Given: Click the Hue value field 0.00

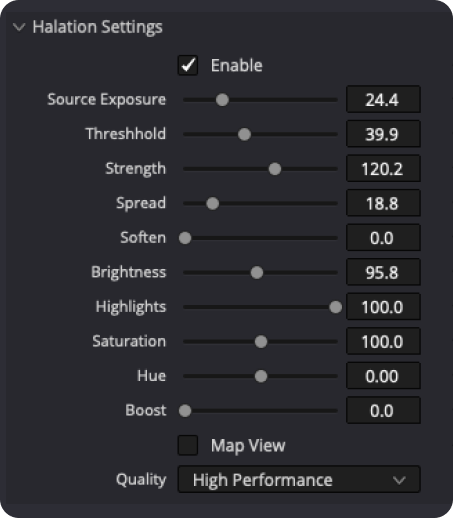Looking at the screenshot, I should (x=383, y=376).
